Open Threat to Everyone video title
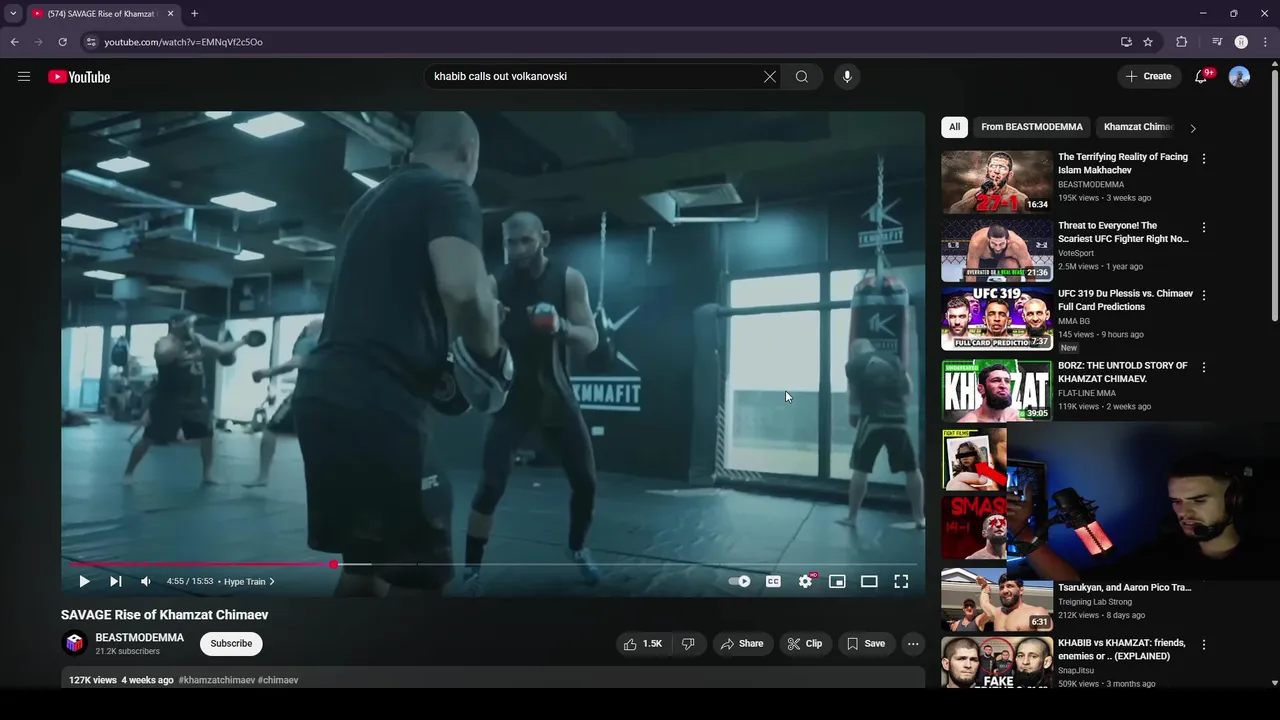This screenshot has height=720, width=1280. click(1123, 232)
